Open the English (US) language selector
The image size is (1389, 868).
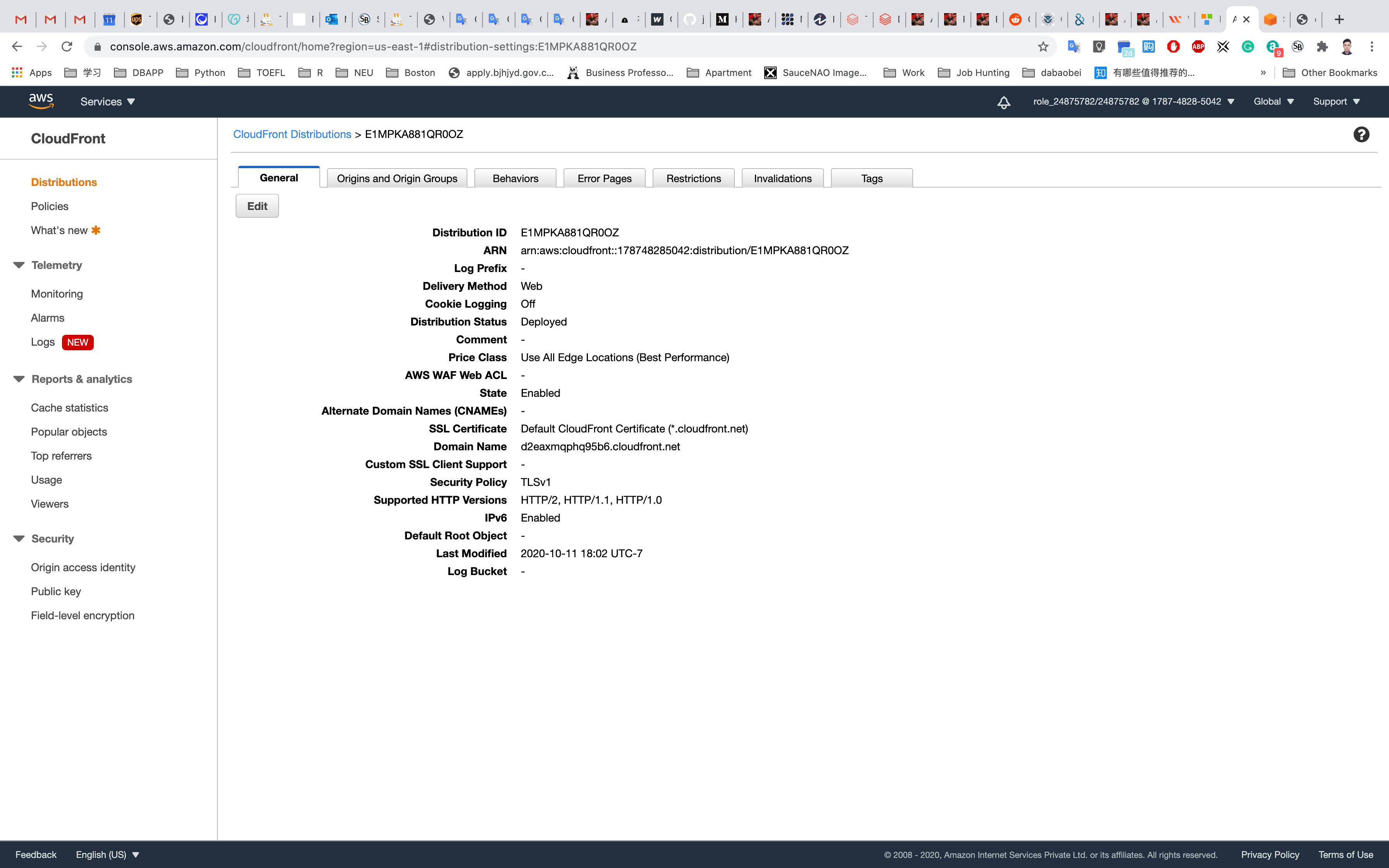107,854
